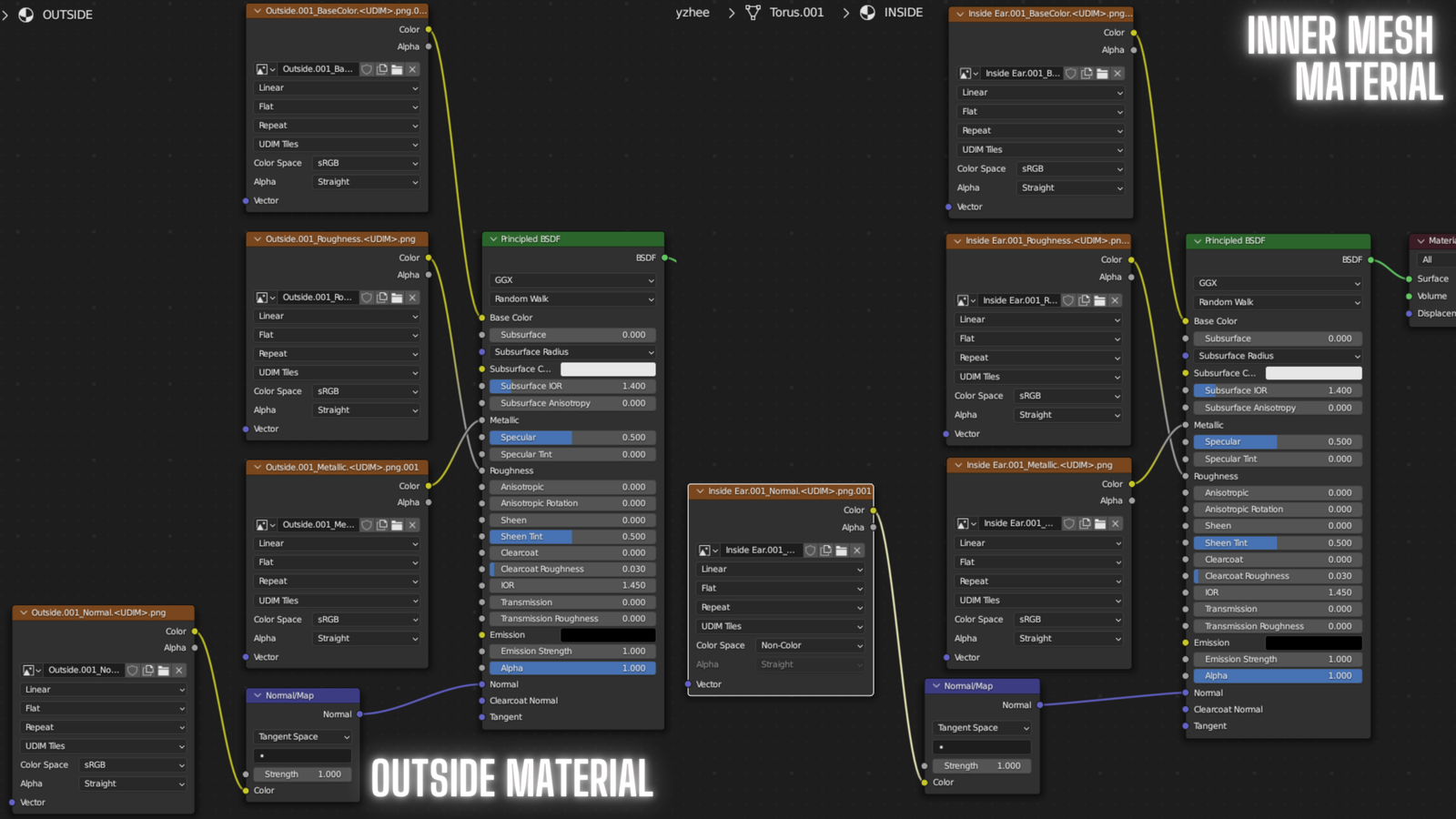The width and height of the screenshot is (1456, 819).
Task: Open All target dropdown on Material Output node
Action: point(1437,260)
